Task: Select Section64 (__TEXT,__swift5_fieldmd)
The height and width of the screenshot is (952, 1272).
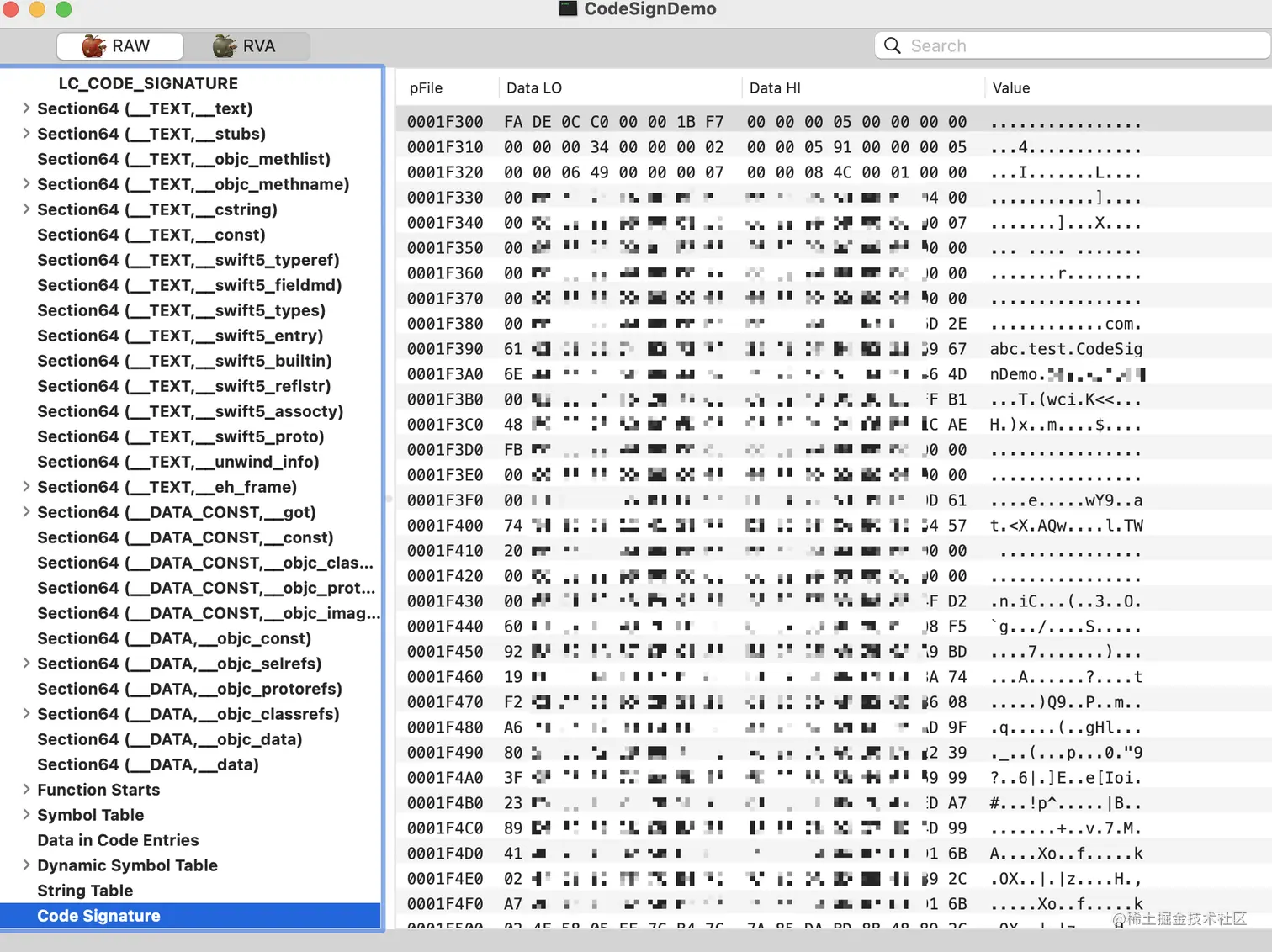Action: (x=190, y=285)
